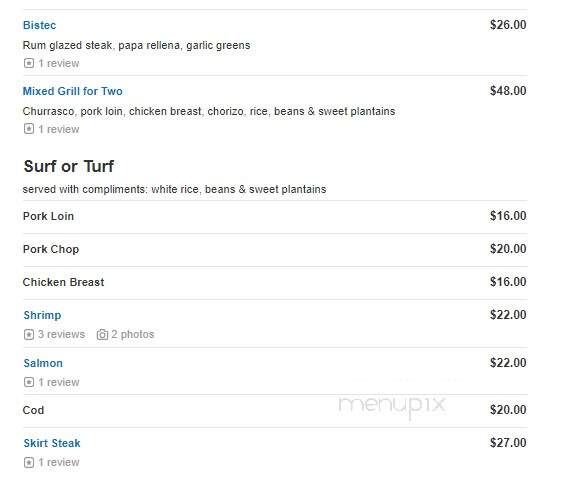
Task: Open the Shrimp menu item link
Action: tap(42, 315)
